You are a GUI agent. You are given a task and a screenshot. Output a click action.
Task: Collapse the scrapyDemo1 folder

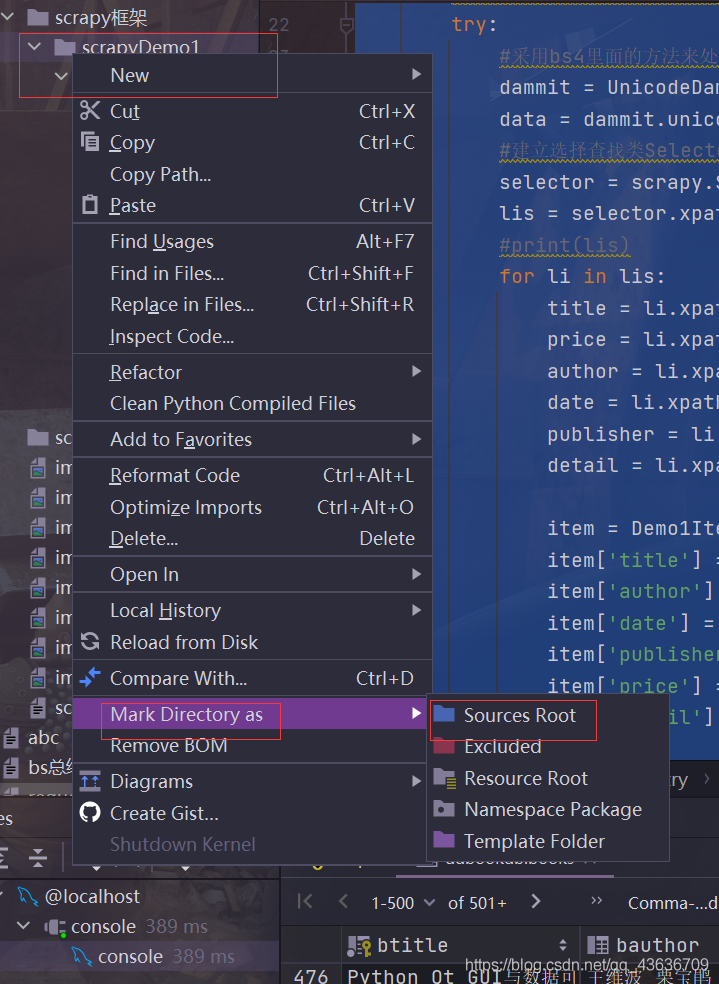pos(35,47)
